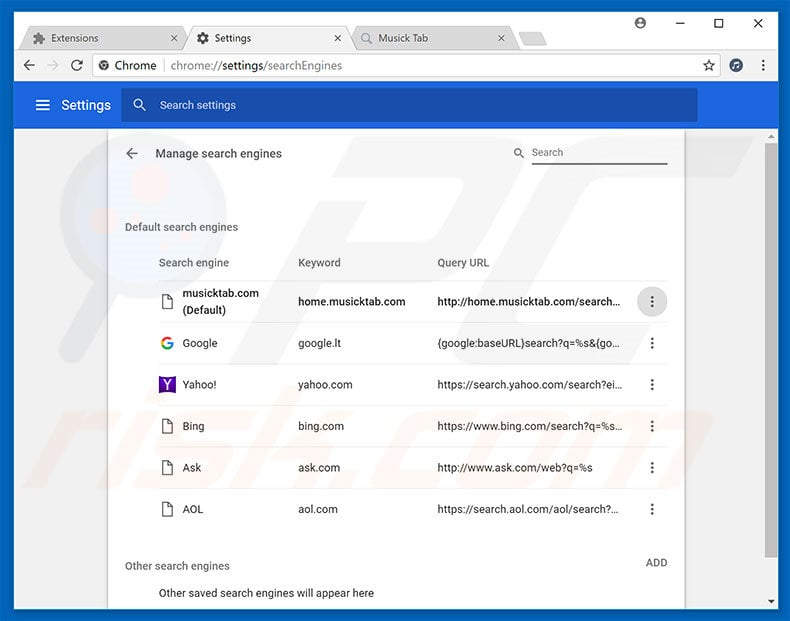This screenshot has height=621, width=790.
Task: Select the Yahoo! engine name
Action: pyautogui.click(x=199, y=385)
